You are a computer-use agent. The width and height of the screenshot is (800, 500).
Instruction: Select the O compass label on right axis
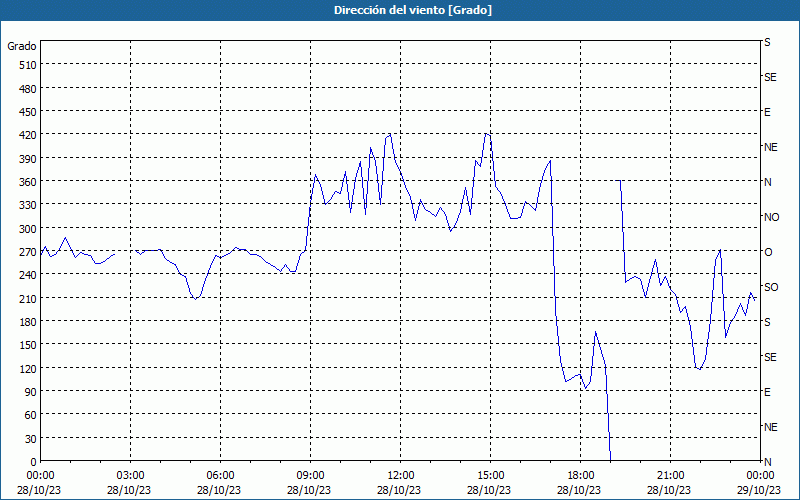click(768, 252)
